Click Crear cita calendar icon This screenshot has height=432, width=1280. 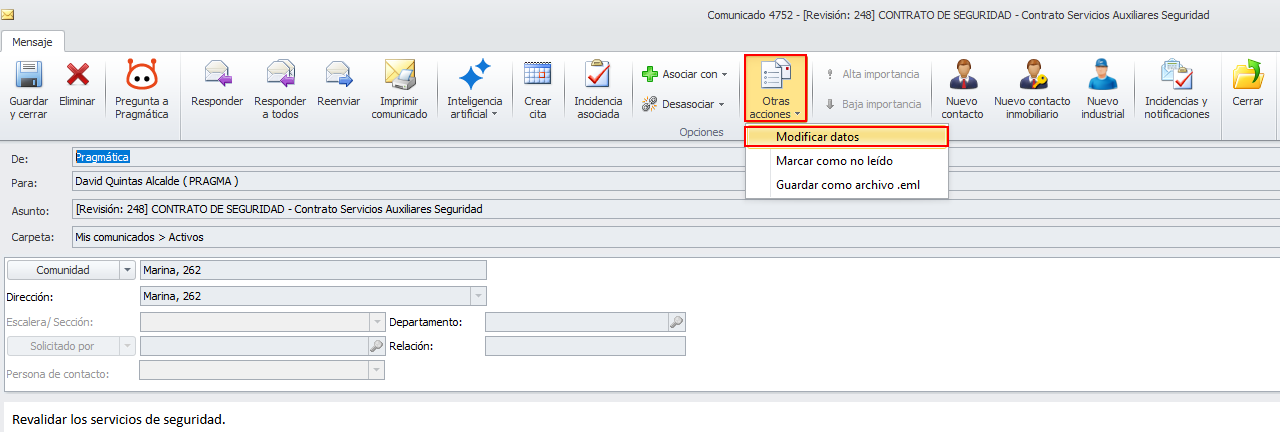point(538,76)
